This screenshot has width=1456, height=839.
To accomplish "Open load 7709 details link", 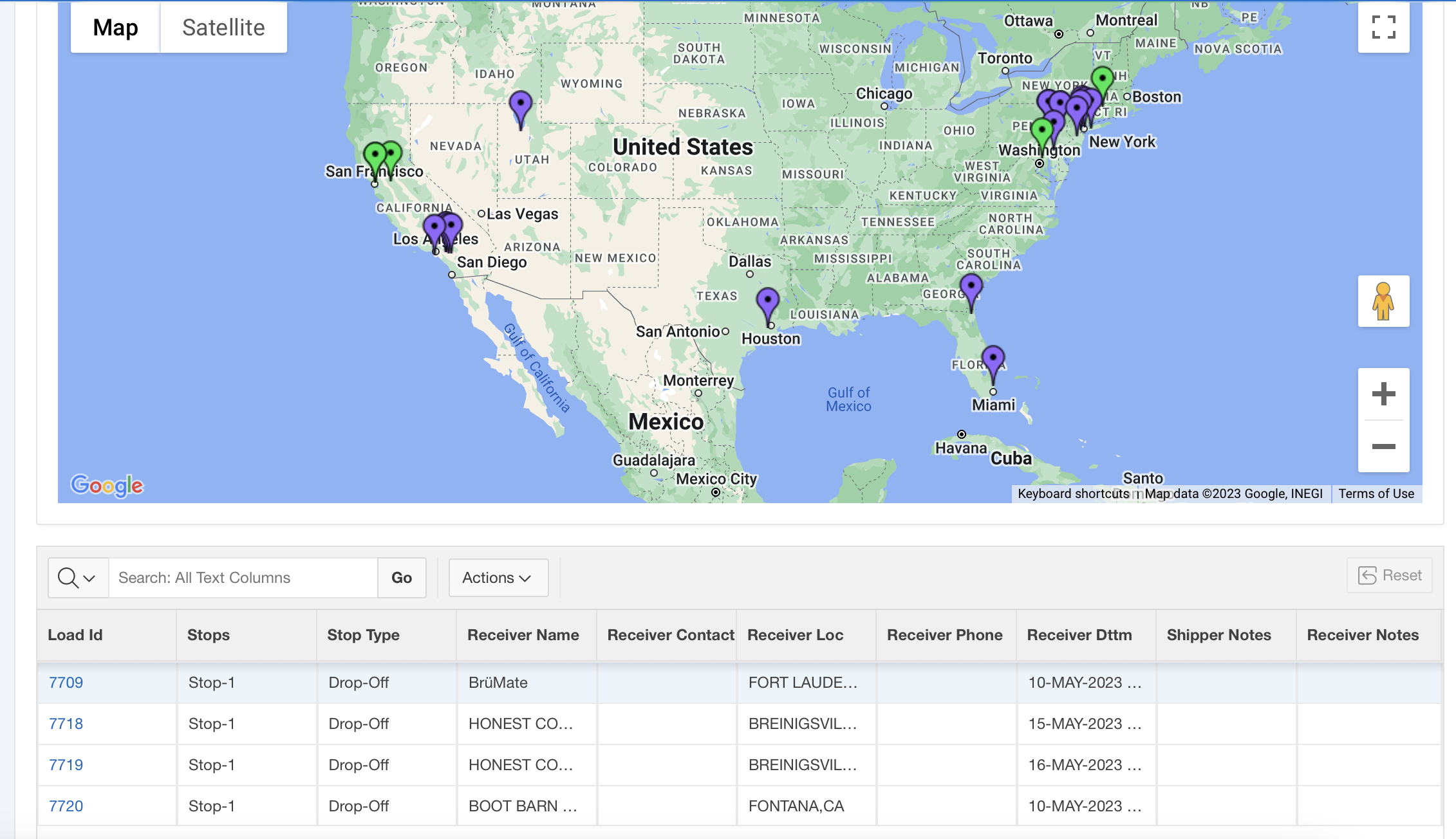I will pos(65,683).
